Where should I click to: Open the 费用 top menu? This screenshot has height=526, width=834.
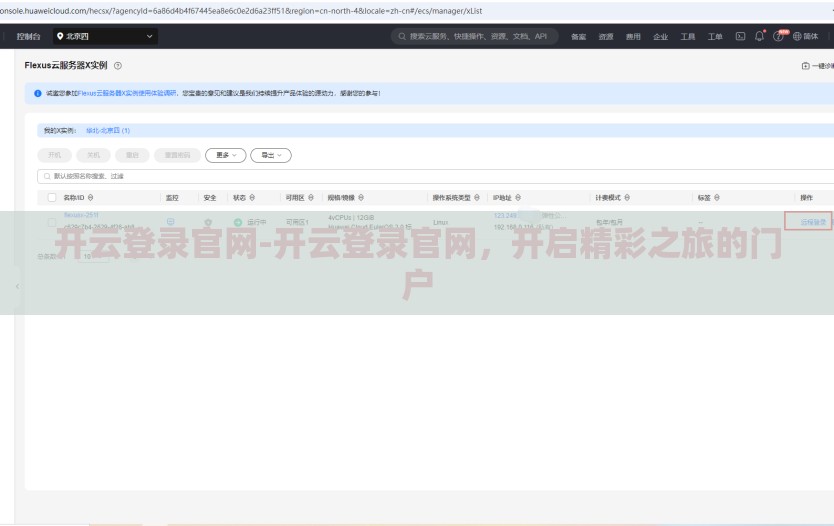pyautogui.click(x=633, y=37)
